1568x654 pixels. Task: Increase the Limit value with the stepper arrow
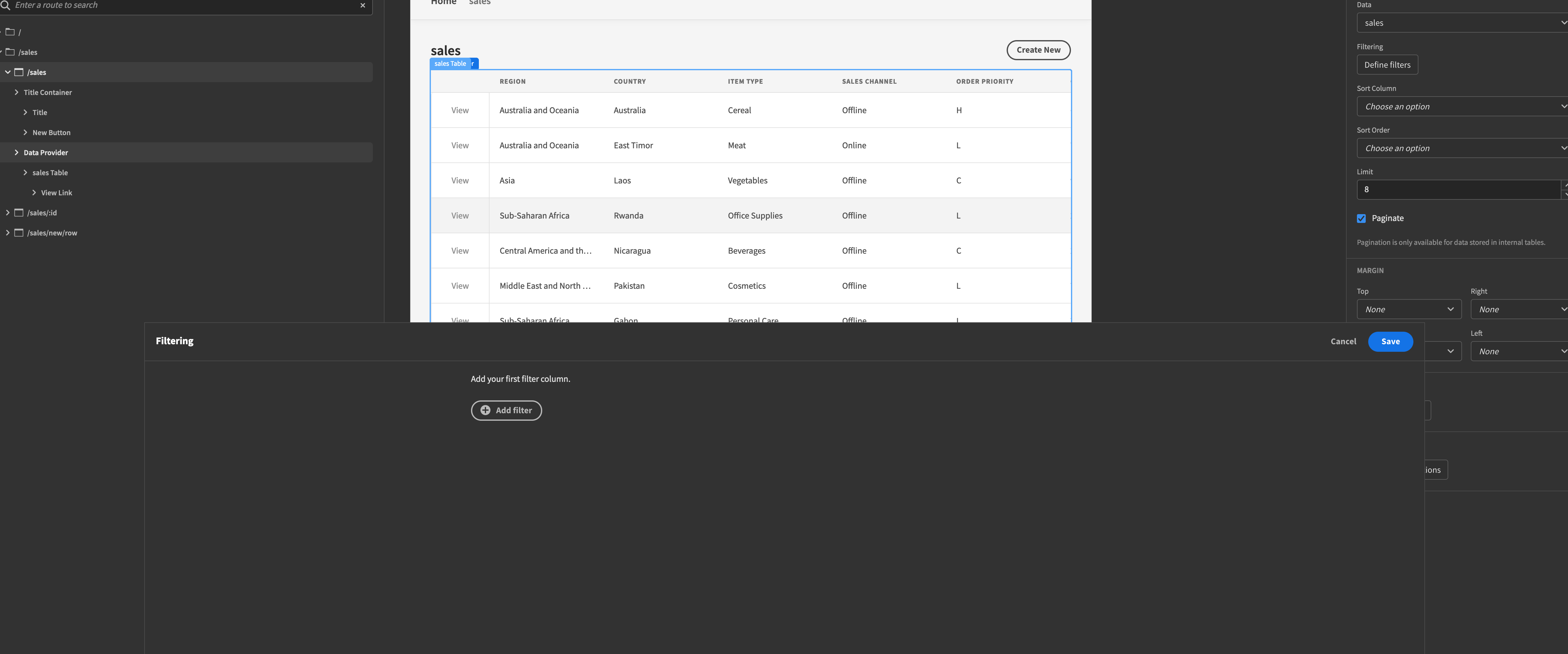coord(1565,184)
